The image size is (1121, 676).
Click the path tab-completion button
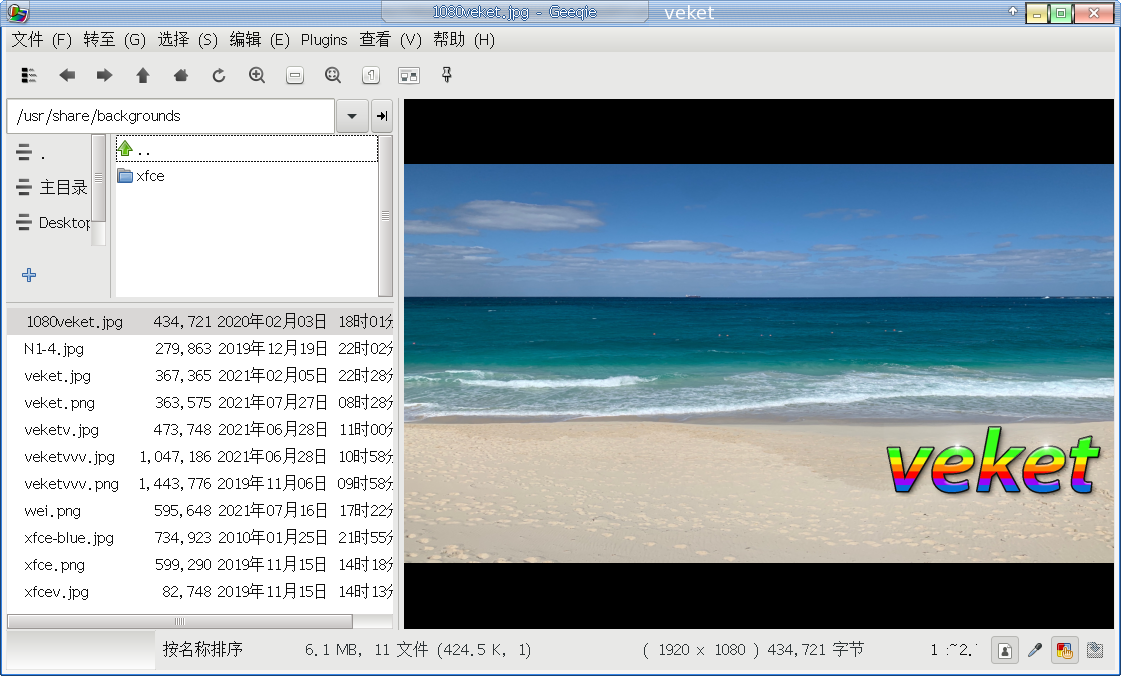click(382, 116)
